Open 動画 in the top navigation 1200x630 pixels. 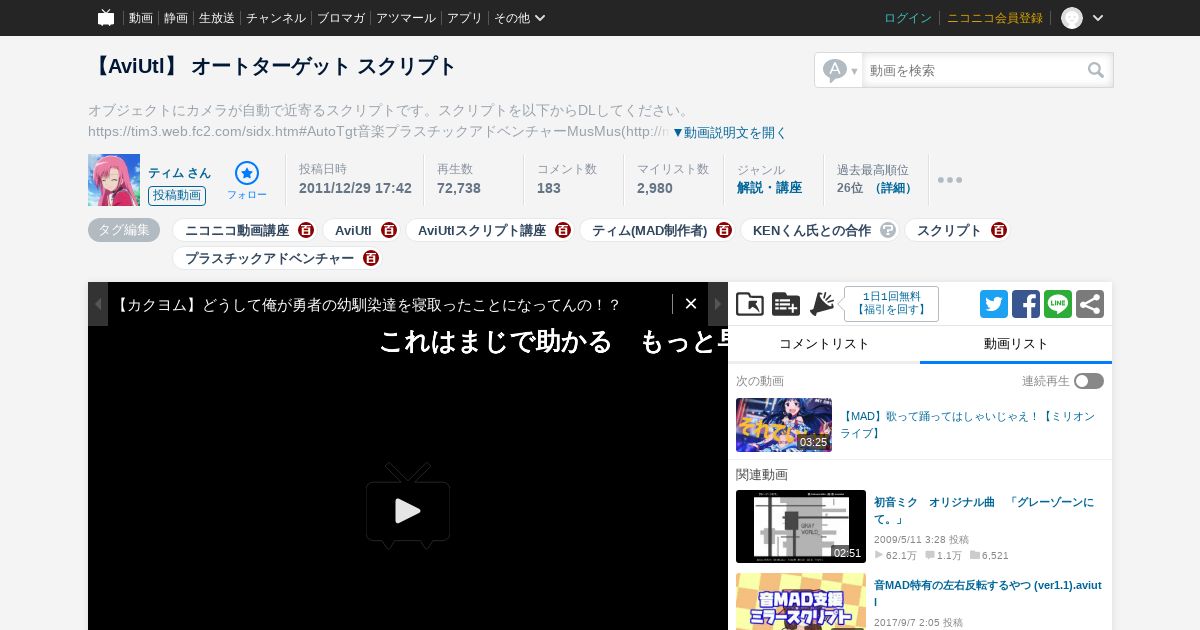click(140, 18)
